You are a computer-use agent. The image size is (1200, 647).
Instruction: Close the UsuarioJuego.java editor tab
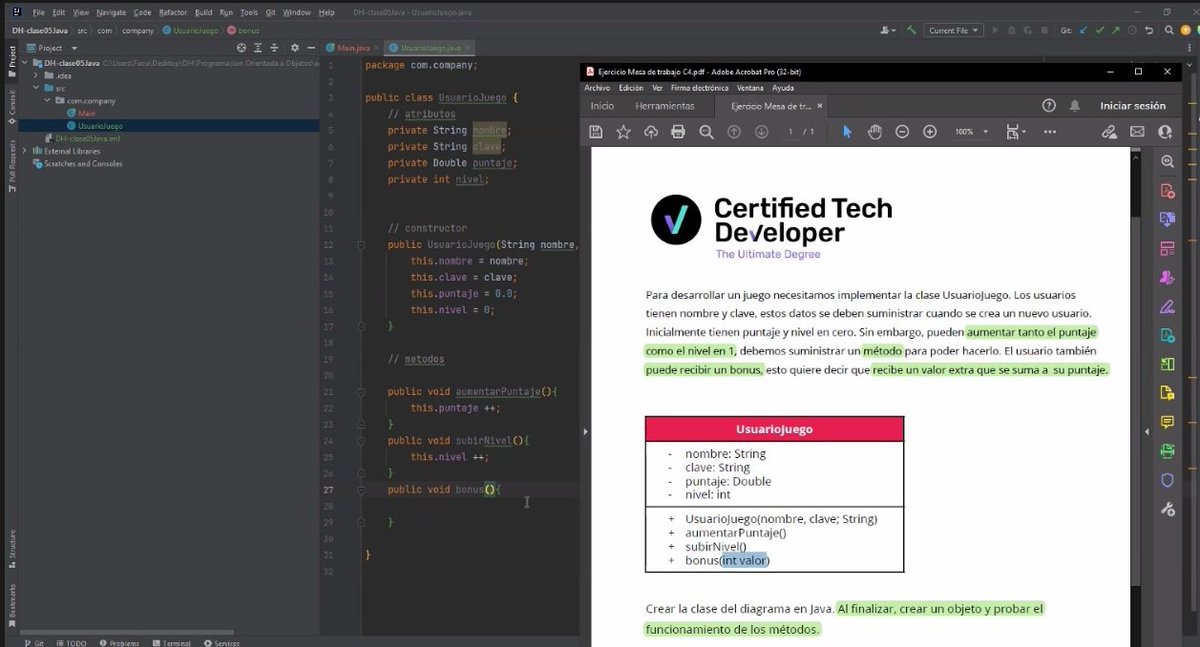469,48
